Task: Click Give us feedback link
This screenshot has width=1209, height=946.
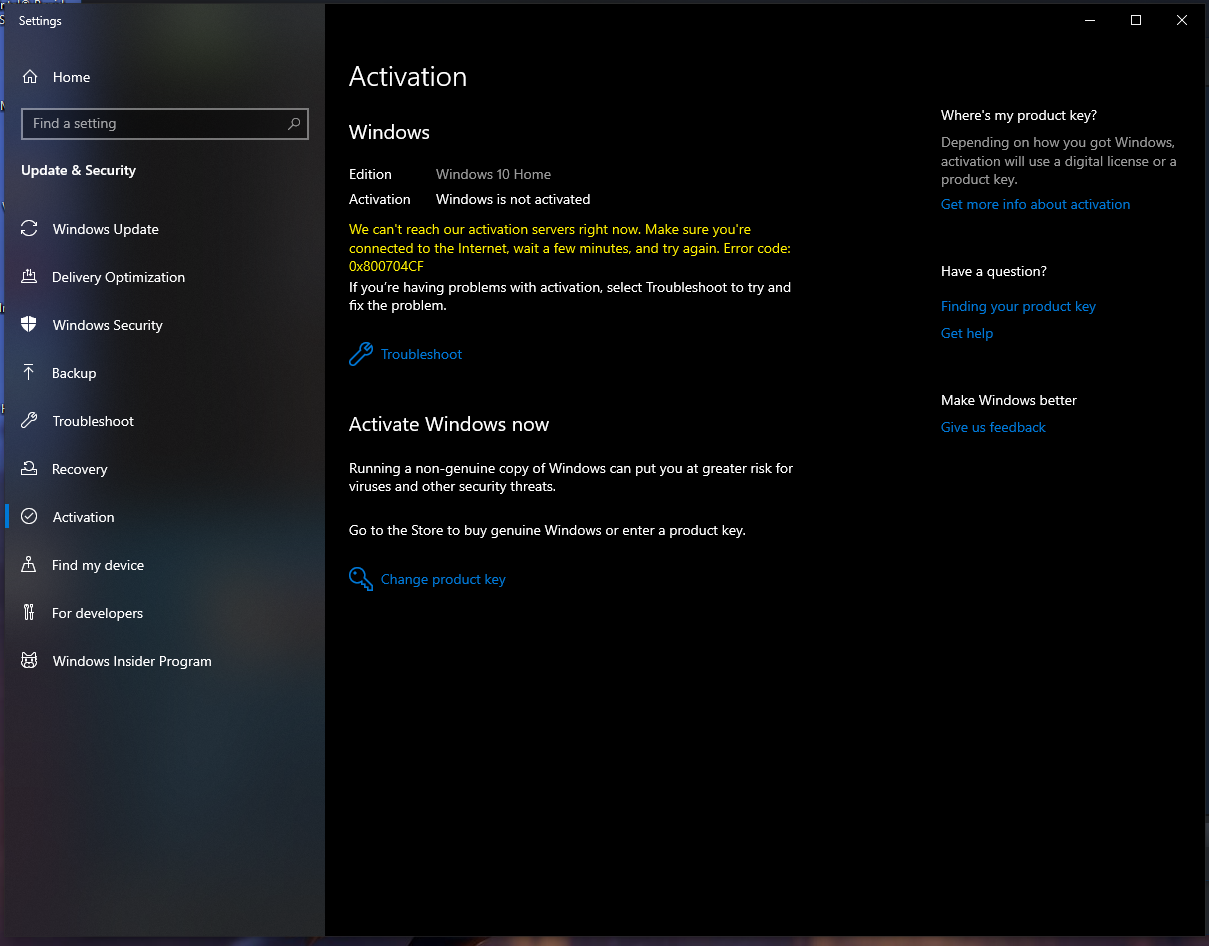Action: point(993,427)
